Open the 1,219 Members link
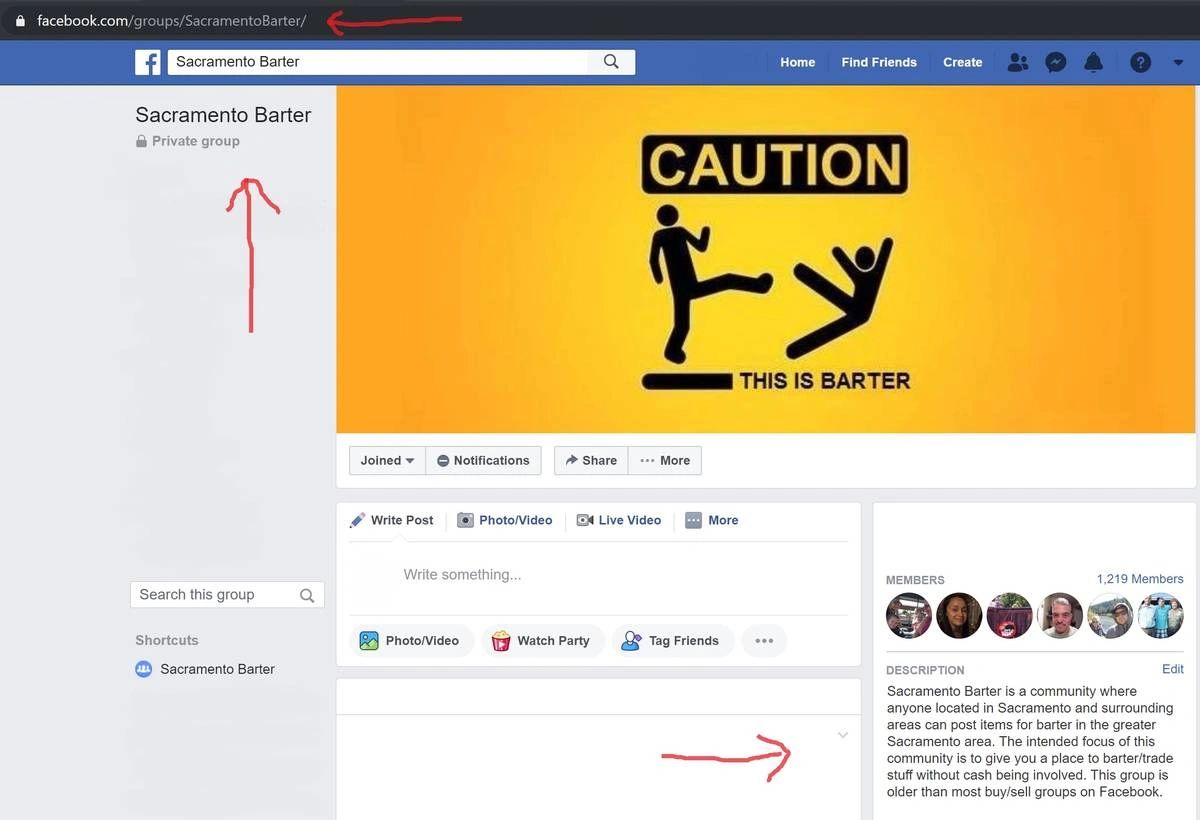The height and width of the screenshot is (820, 1200). pos(1140,579)
